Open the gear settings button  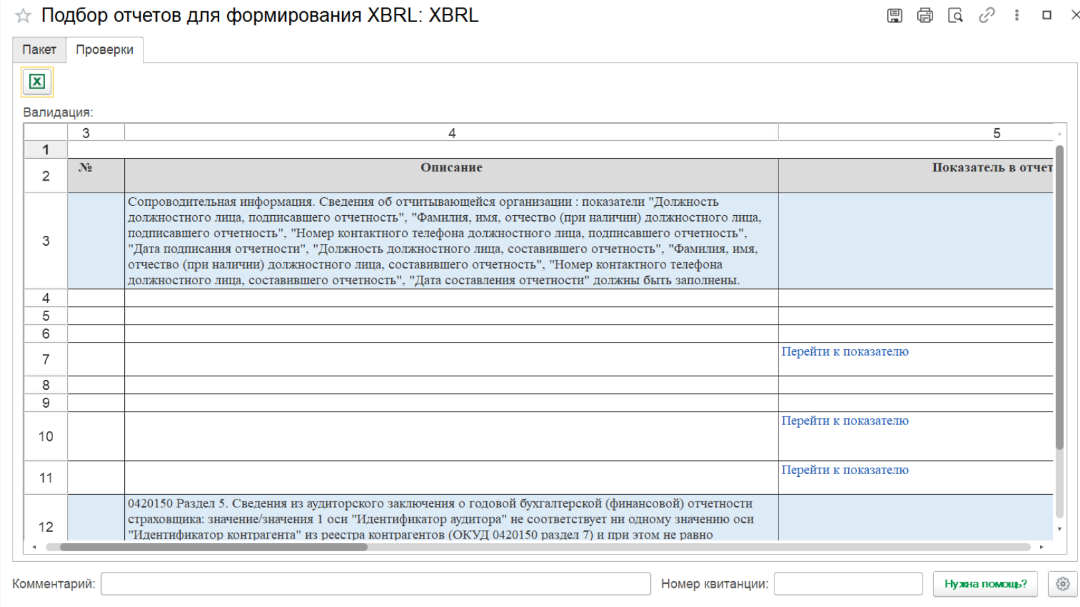(1063, 584)
